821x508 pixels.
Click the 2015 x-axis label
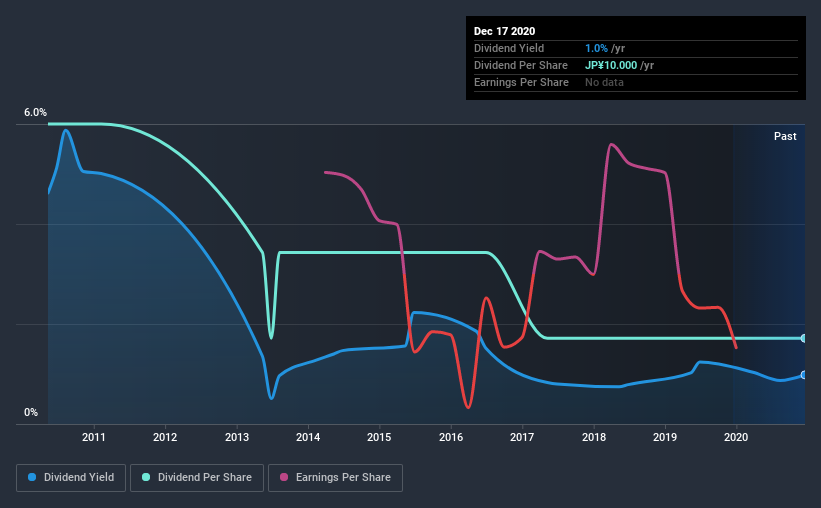(379, 437)
